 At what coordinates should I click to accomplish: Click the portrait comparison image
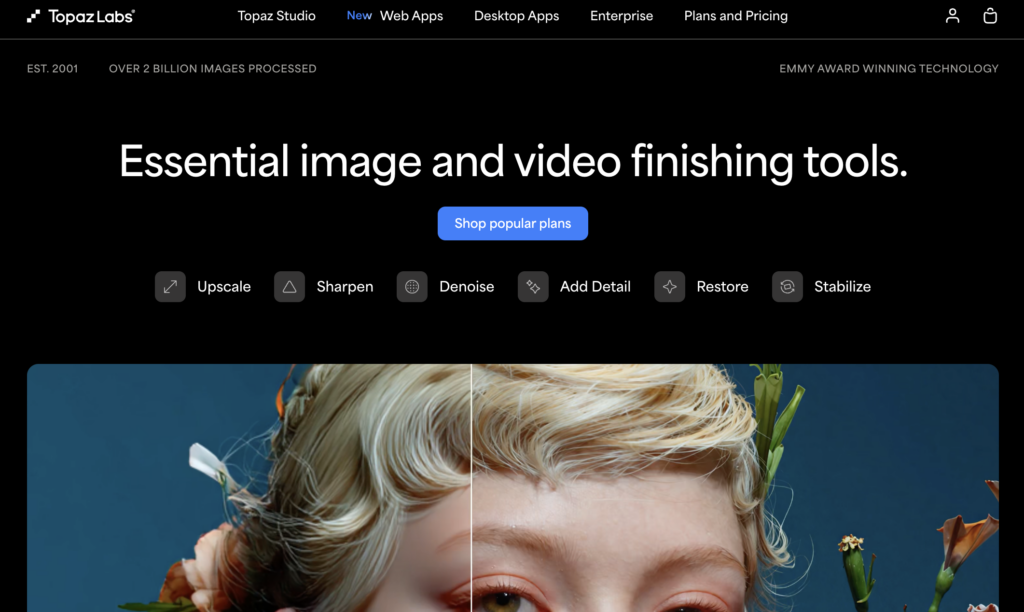pyautogui.click(x=513, y=488)
